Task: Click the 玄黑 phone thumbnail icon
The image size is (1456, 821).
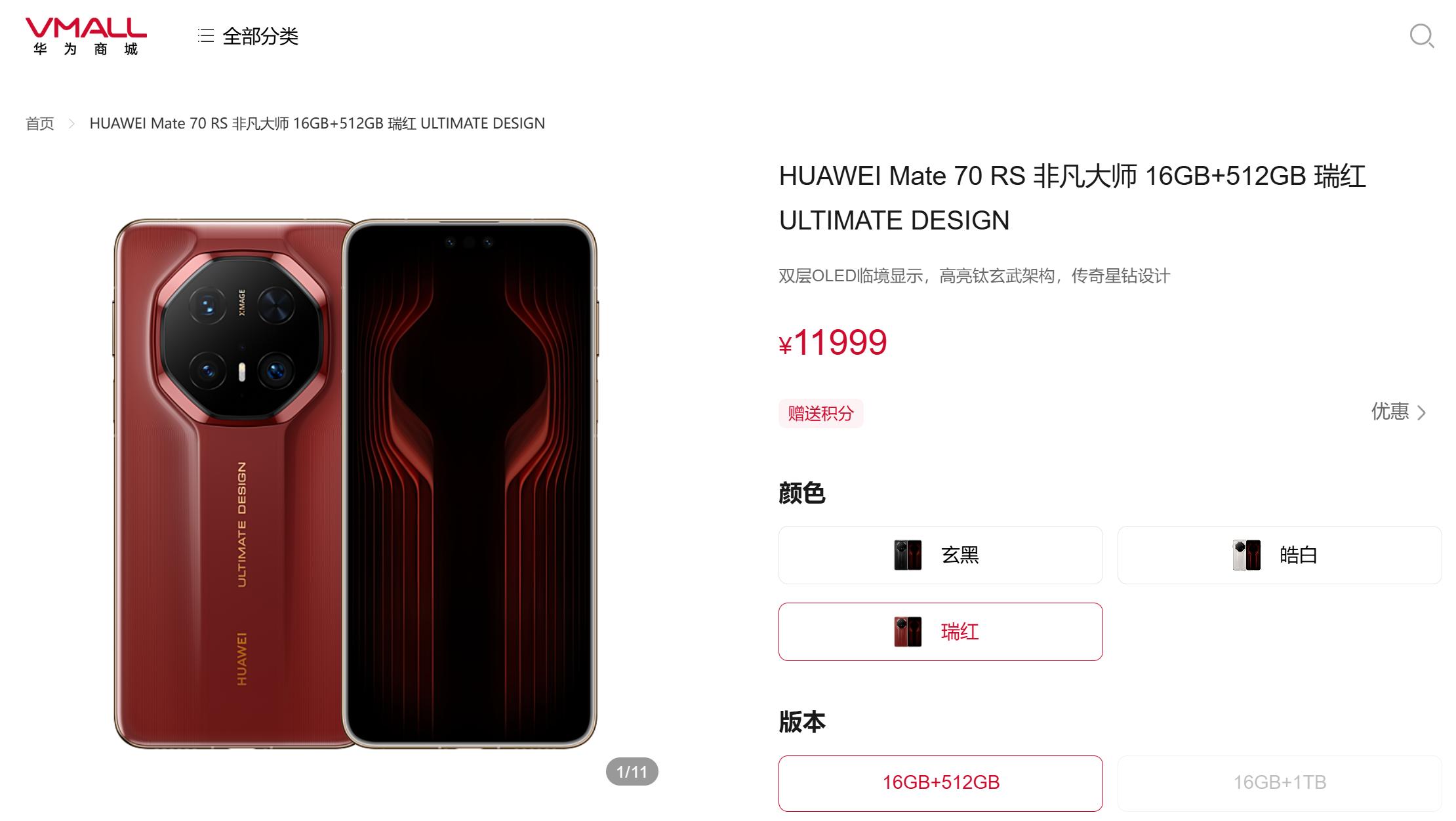Action: (908, 555)
